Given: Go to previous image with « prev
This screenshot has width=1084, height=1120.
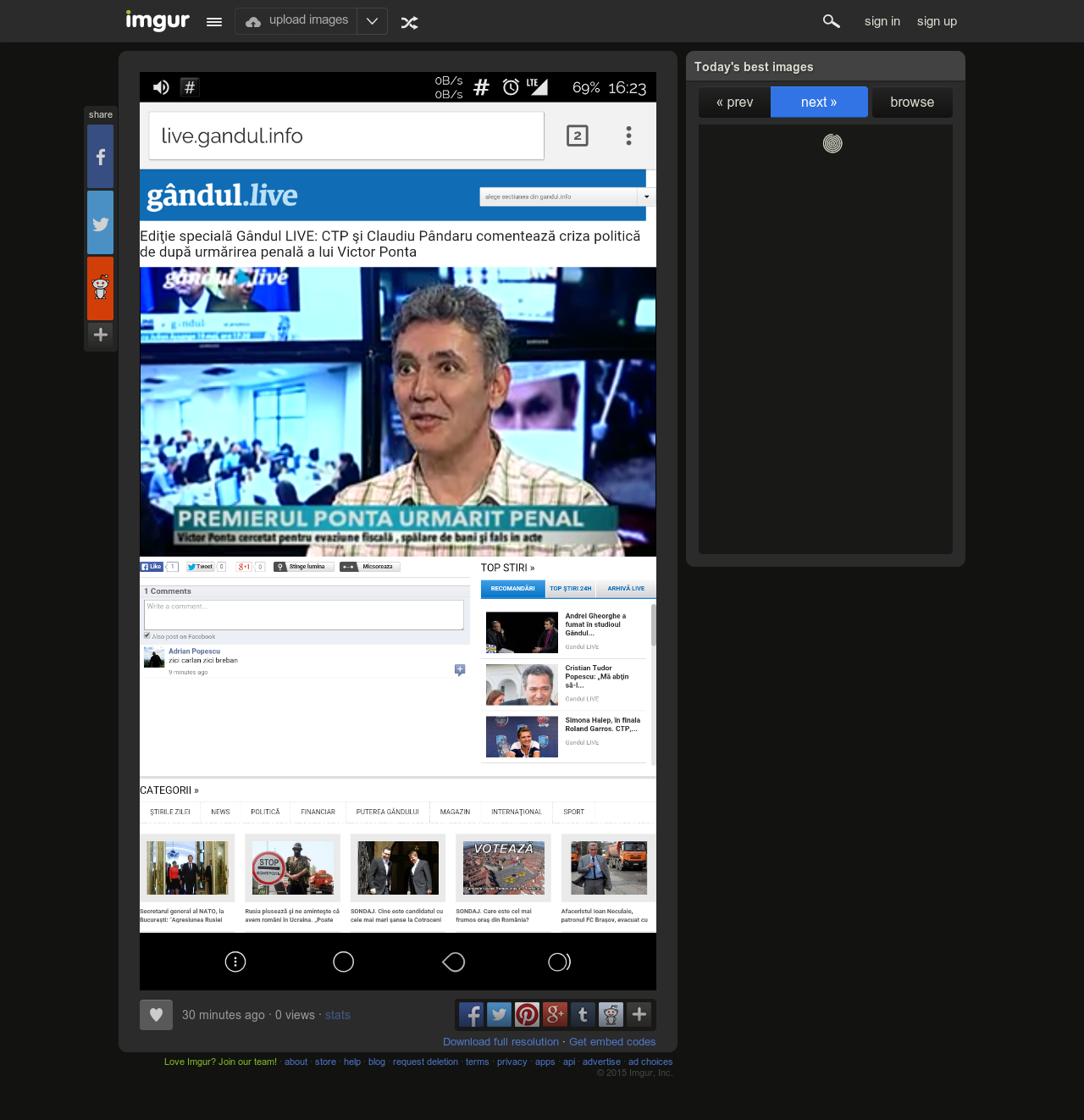Looking at the screenshot, I should tap(734, 103).
